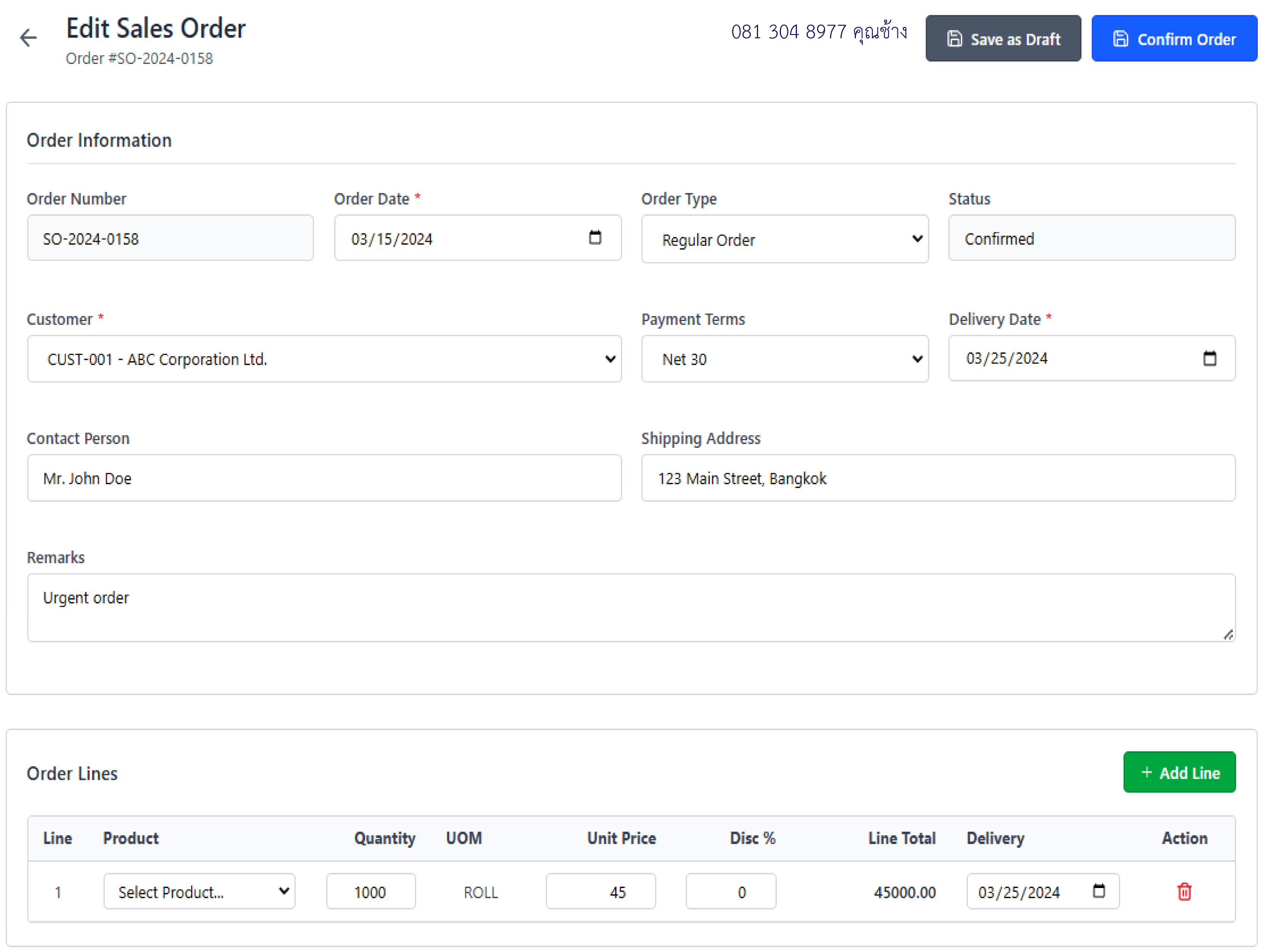Expand the Order Type dropdown
Viewport: 1269px width, 952px height.
click(784, 239)
